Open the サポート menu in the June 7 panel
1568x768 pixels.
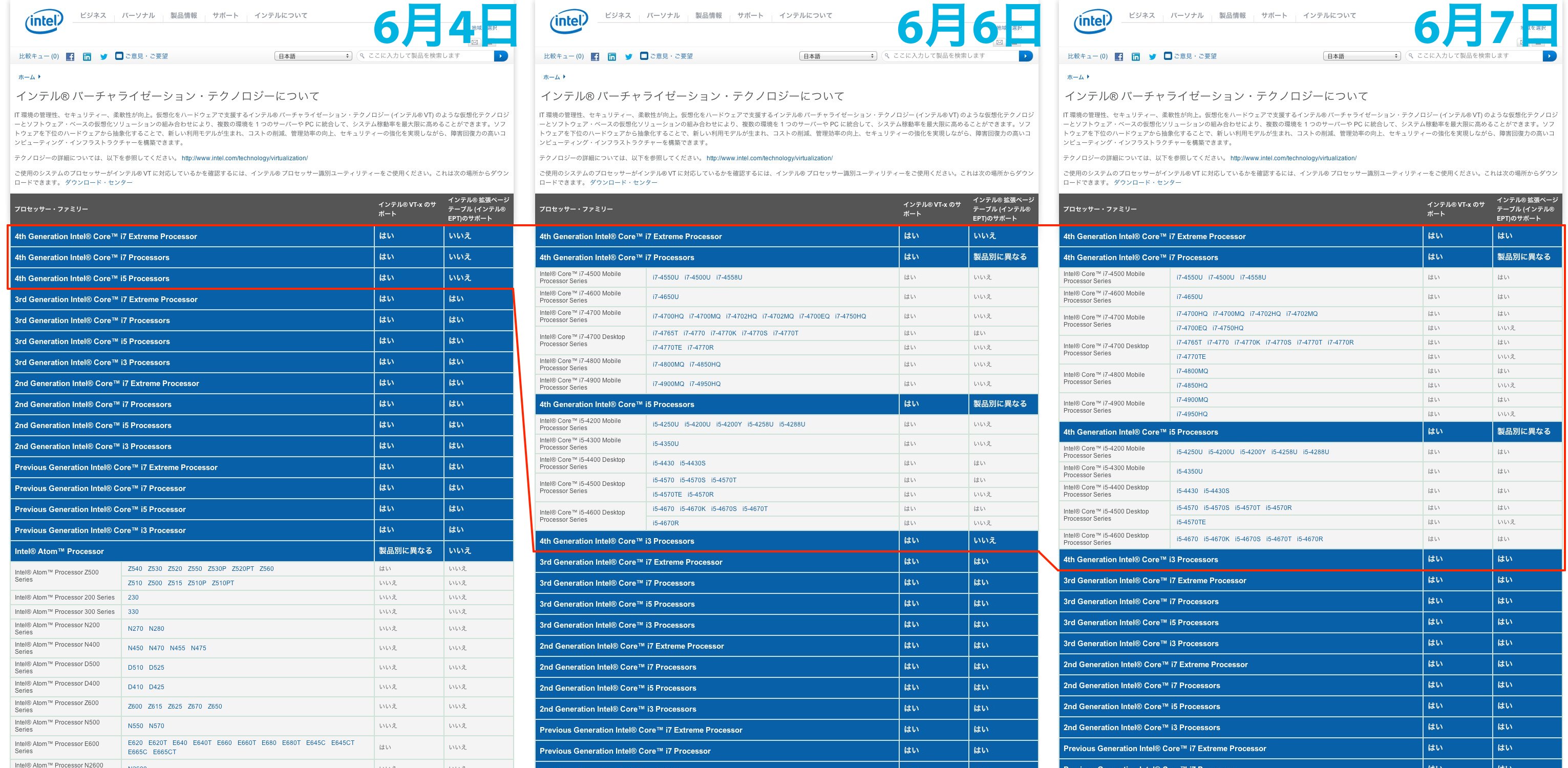click(1274, 15)
